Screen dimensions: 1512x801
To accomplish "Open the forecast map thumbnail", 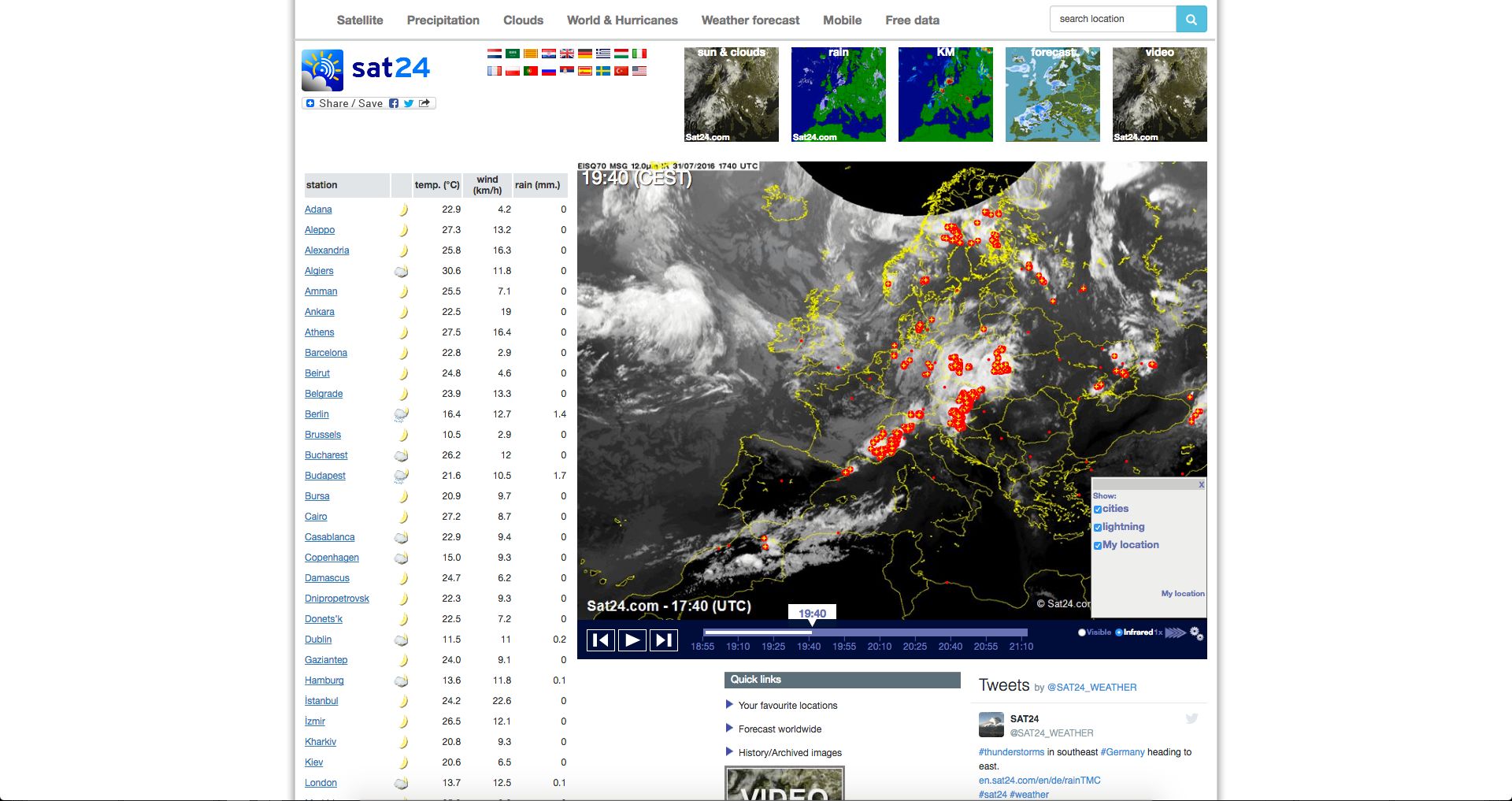I will (1052, 95).
